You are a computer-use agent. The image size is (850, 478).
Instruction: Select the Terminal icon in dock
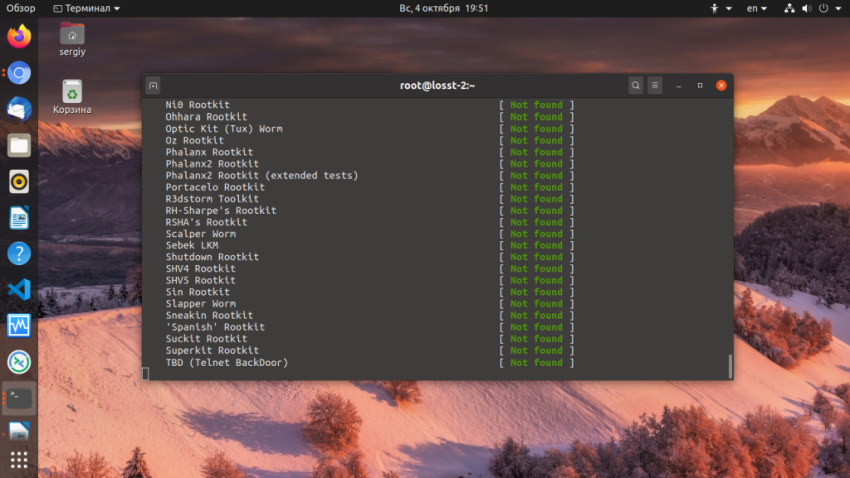[x=19, y=398]
